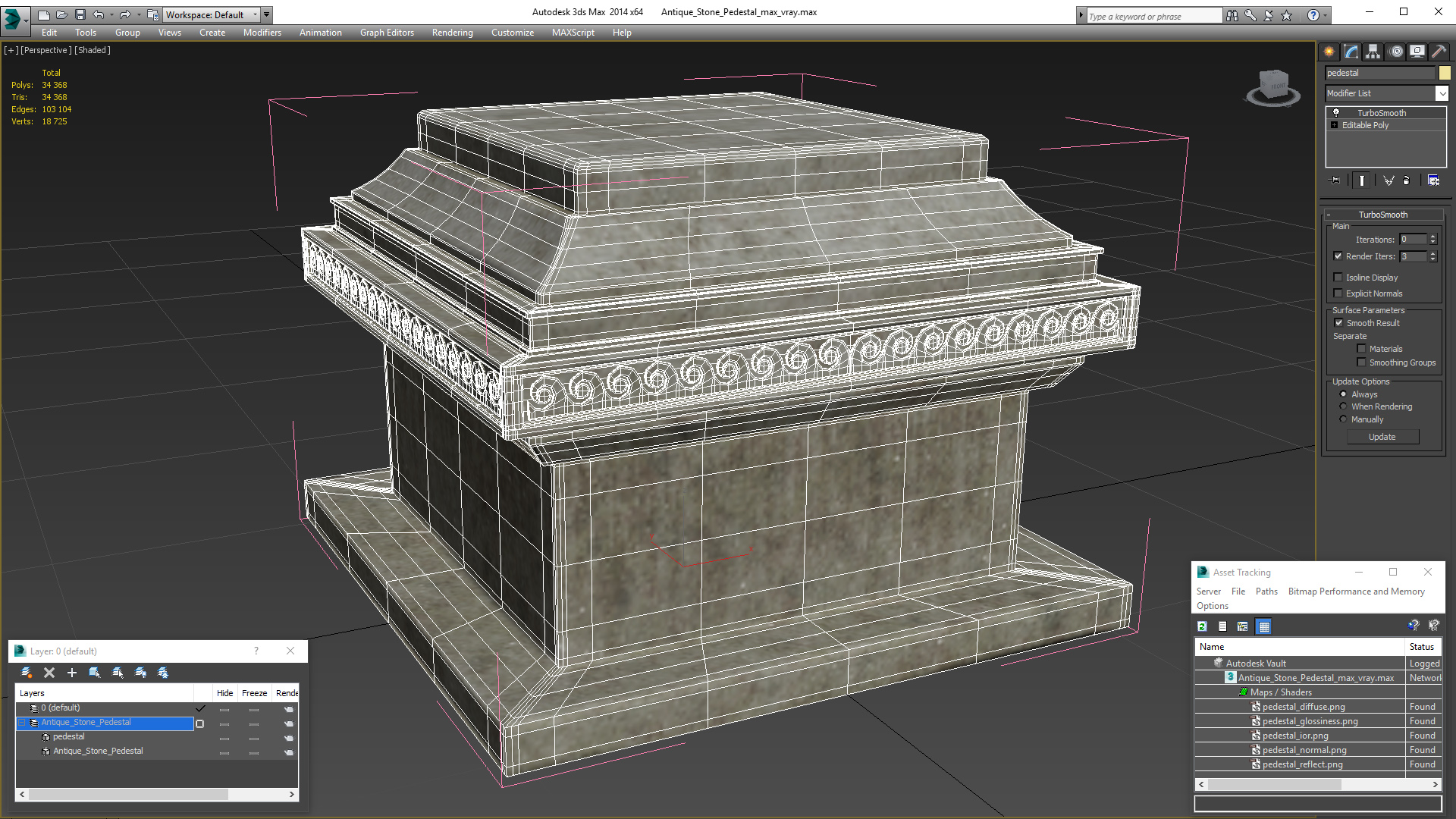
Task: Switch to the Create panel star icon
Action: [1329, 52]
